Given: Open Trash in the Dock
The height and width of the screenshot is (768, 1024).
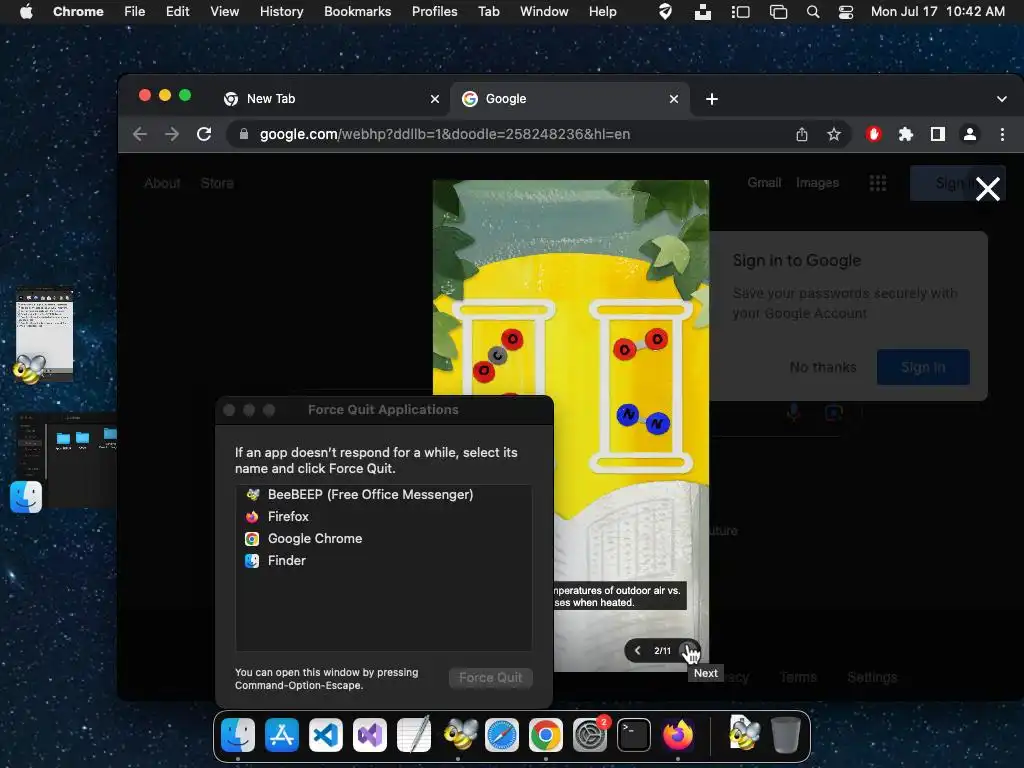Looking at the screenshot, I should click(785, 735).
